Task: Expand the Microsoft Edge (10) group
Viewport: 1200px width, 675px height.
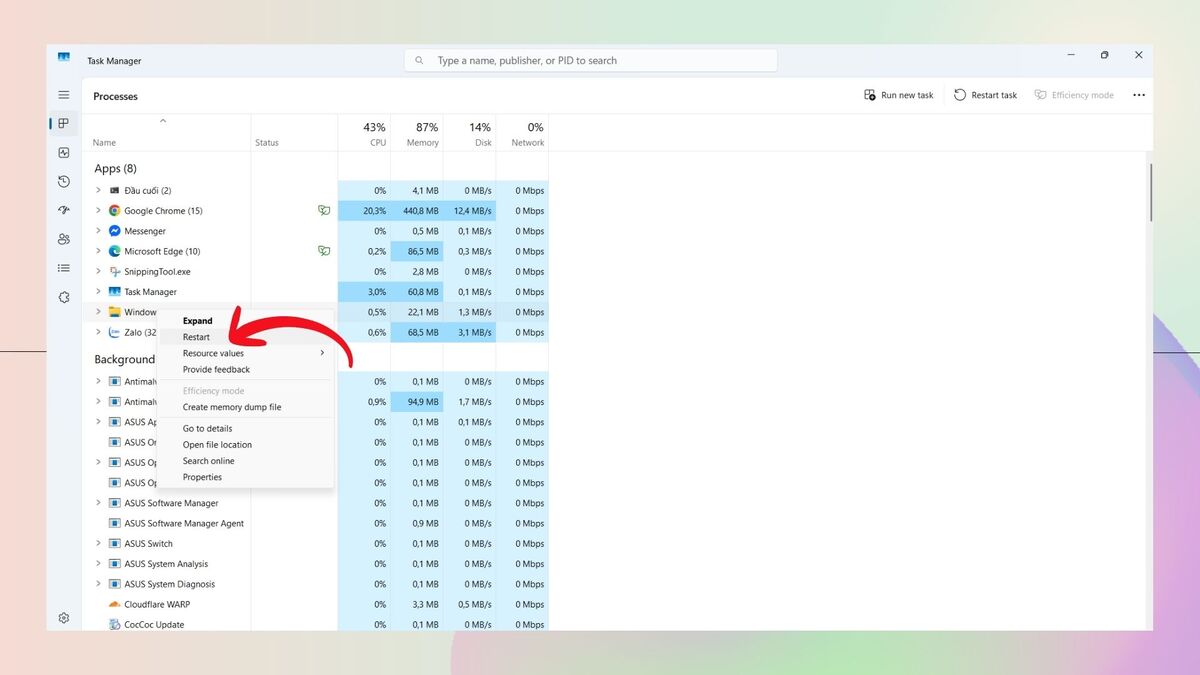Action: tap(98, 251)
